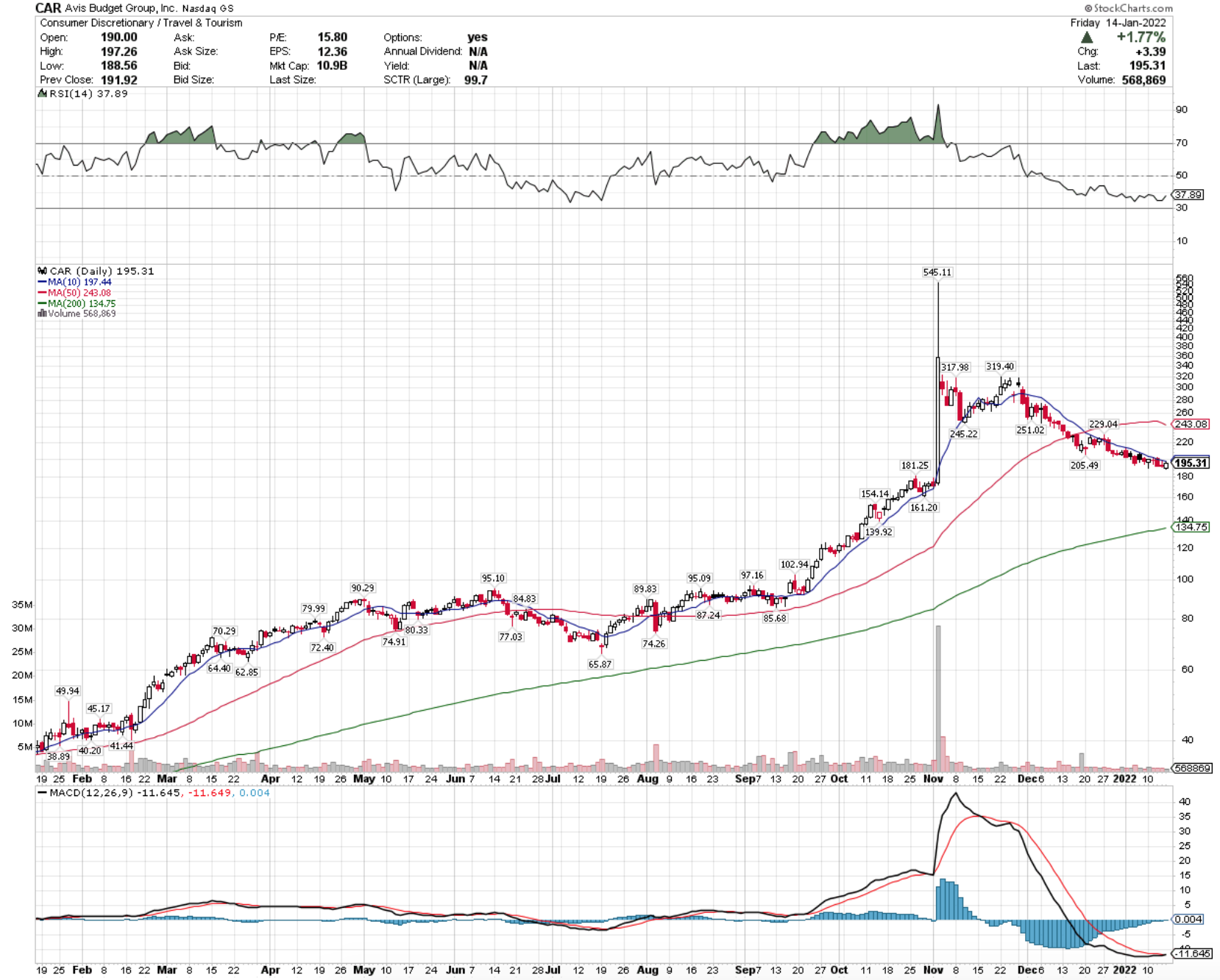Click the CAR ticker symbol in the header

pos(48,8)
